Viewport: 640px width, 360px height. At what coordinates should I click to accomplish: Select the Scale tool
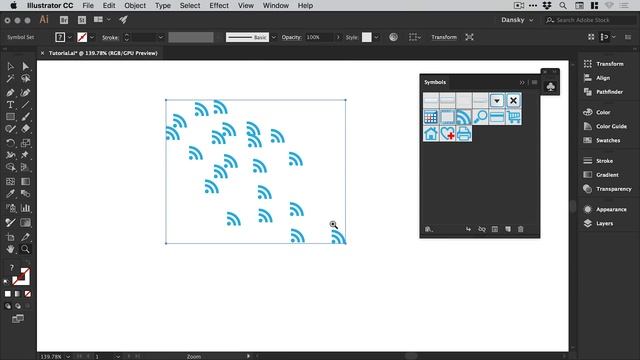click(x=25, y=143)
